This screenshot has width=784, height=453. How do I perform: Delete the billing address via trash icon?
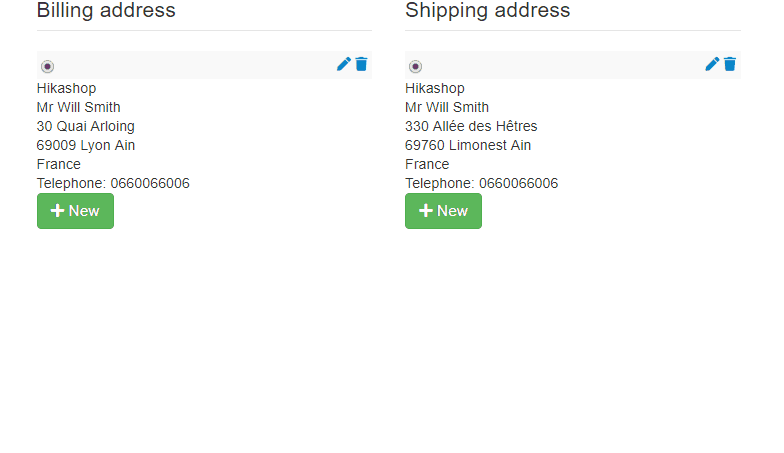click(x=362, y=64)
